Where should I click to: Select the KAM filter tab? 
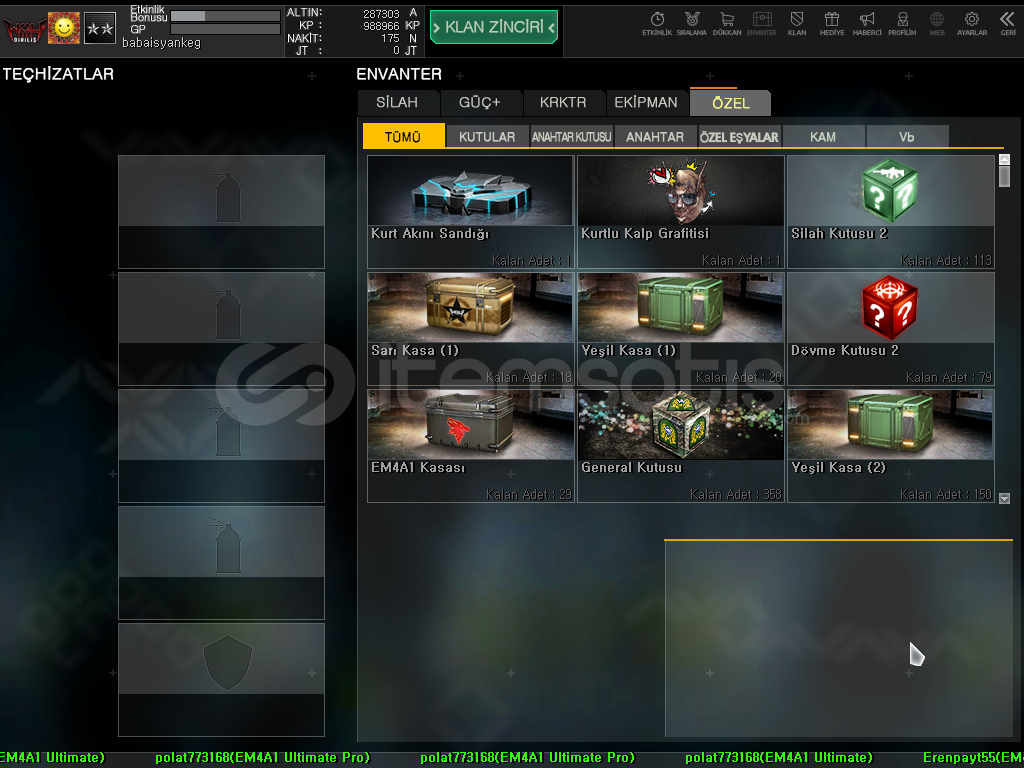(x=823, y=136)
